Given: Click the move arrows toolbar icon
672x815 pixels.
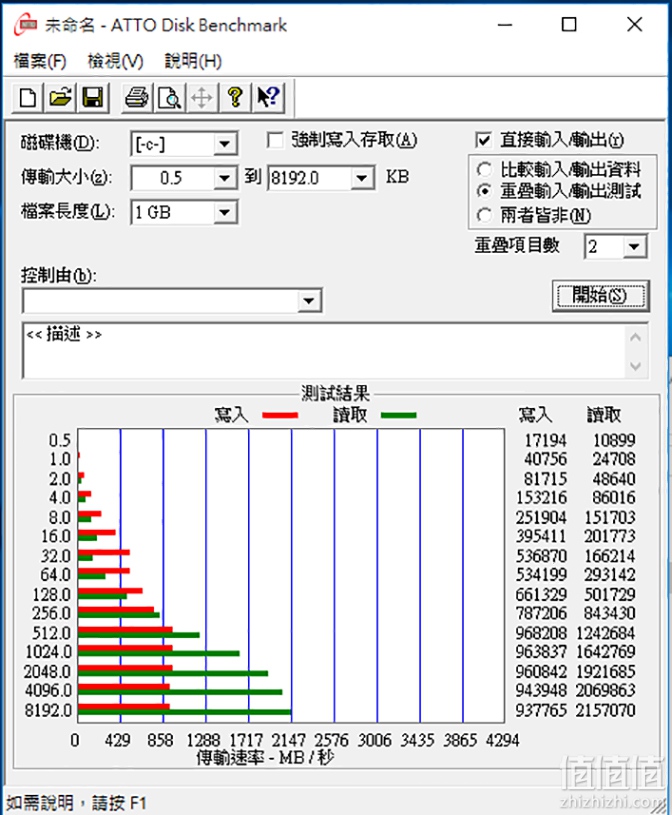Looking at the screenshot, I should pyautogui.click(x=202, y=97).
